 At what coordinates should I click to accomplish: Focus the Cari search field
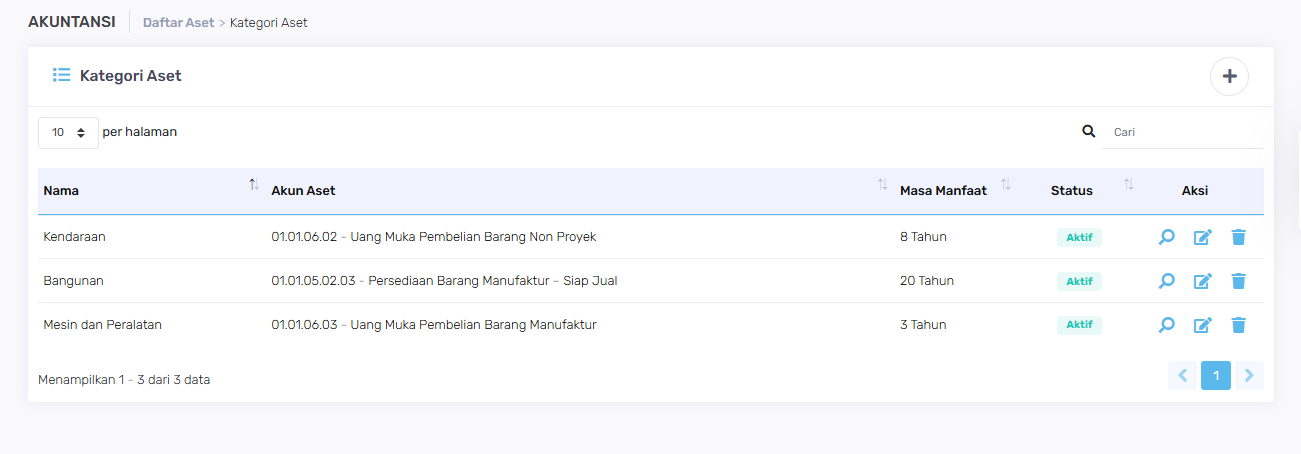[x=1183, y=132]
